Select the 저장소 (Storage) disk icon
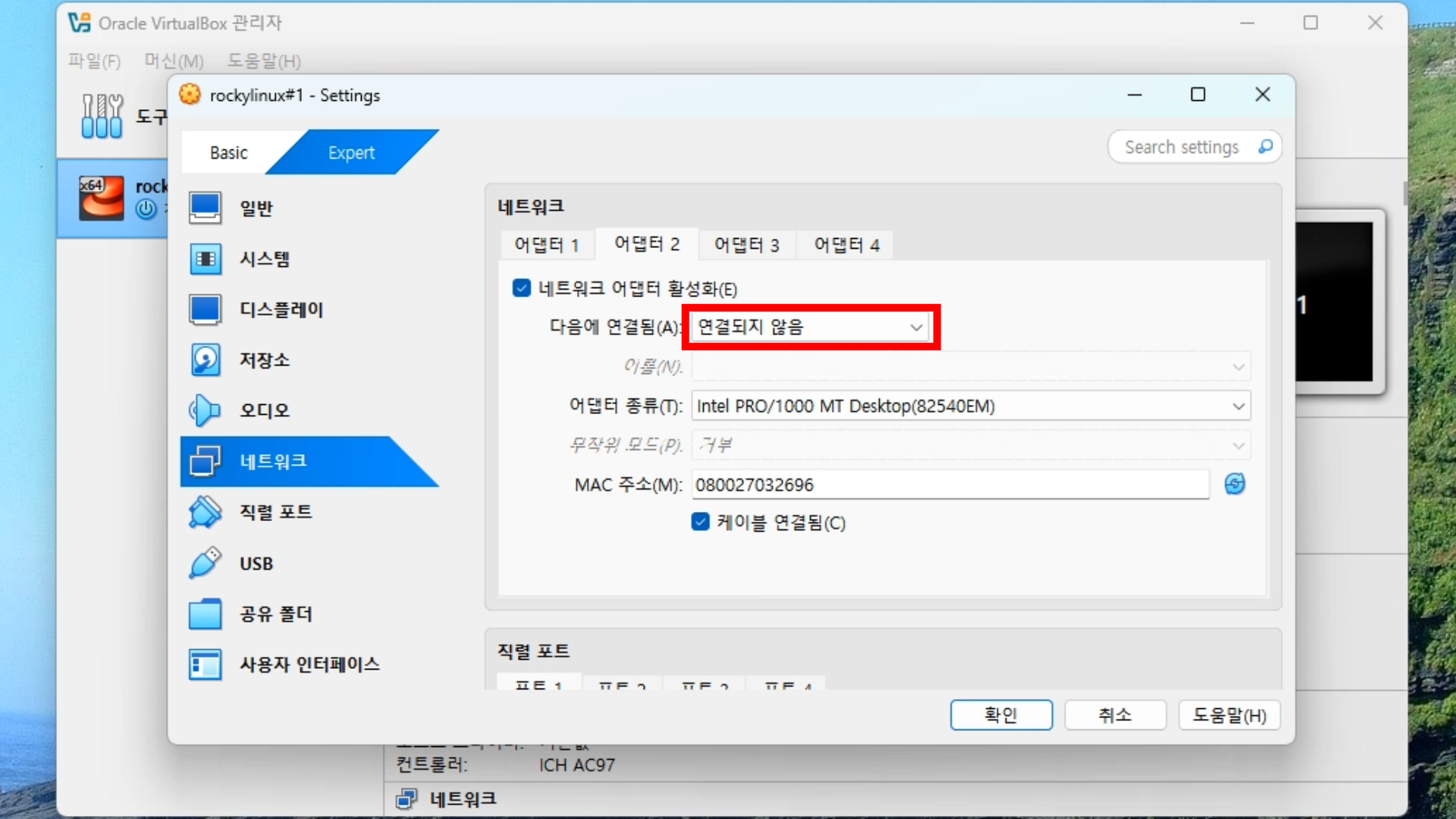The image size is (1456, 819). [x=206, y=360]
